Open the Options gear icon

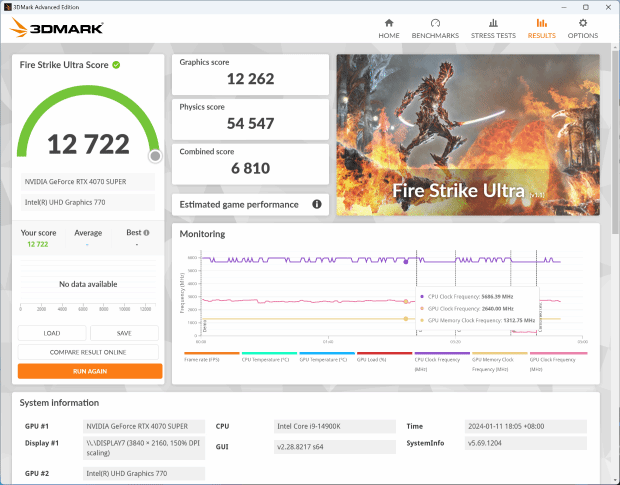[x=582, y=23]
